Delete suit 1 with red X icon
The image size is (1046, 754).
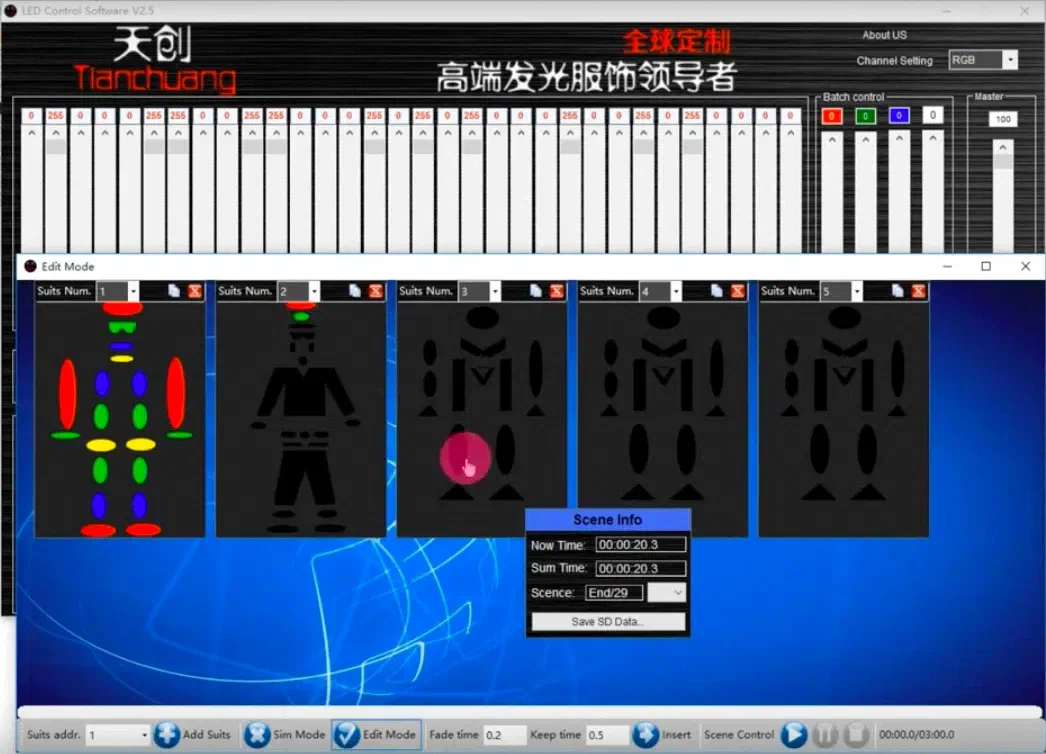click(x=195, y=291)
